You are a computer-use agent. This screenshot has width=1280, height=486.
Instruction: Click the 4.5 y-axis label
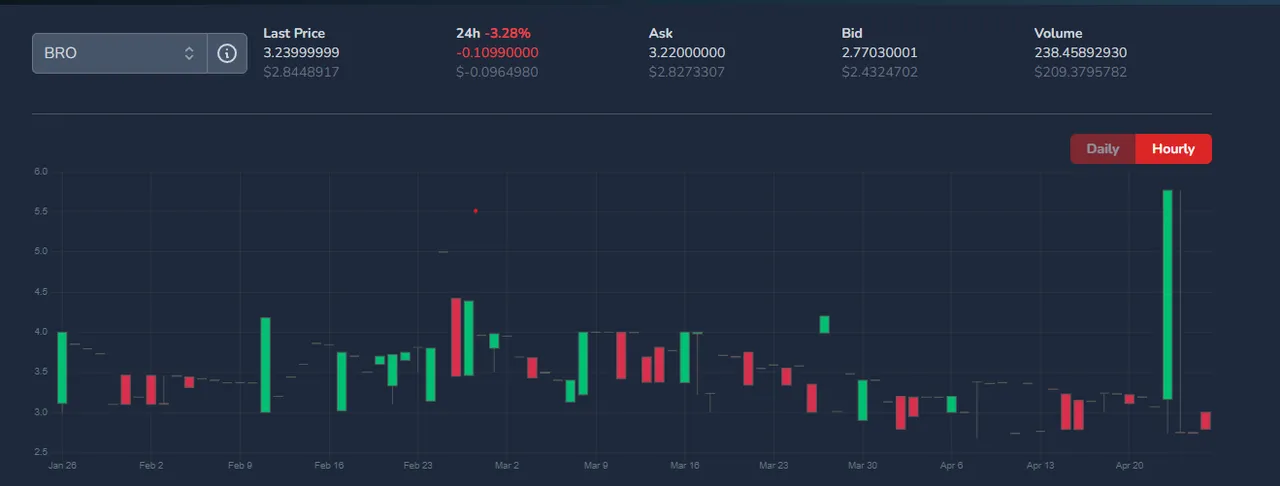point(41,292)
